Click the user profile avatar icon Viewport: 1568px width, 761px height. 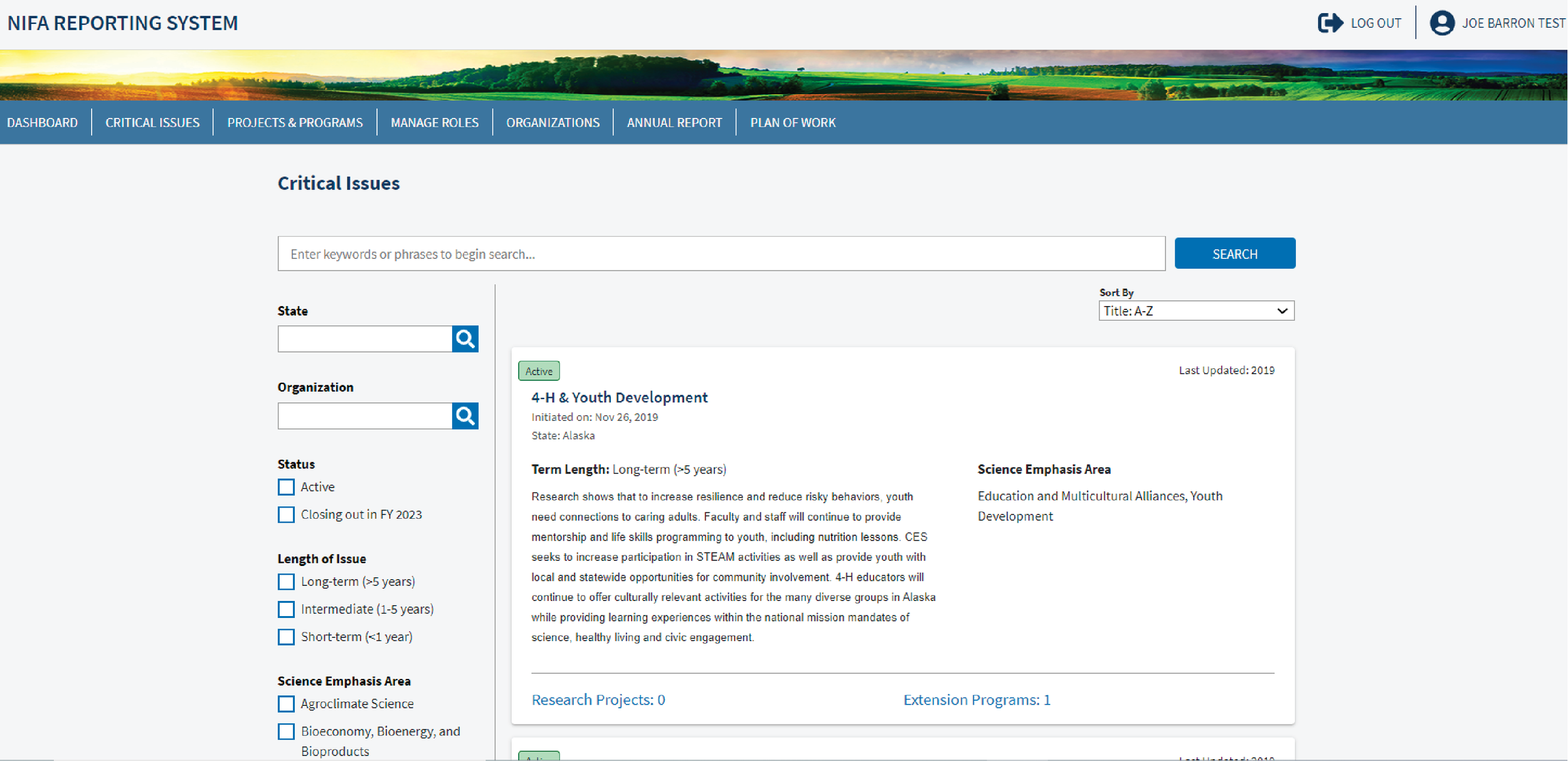click(1441, 23)
